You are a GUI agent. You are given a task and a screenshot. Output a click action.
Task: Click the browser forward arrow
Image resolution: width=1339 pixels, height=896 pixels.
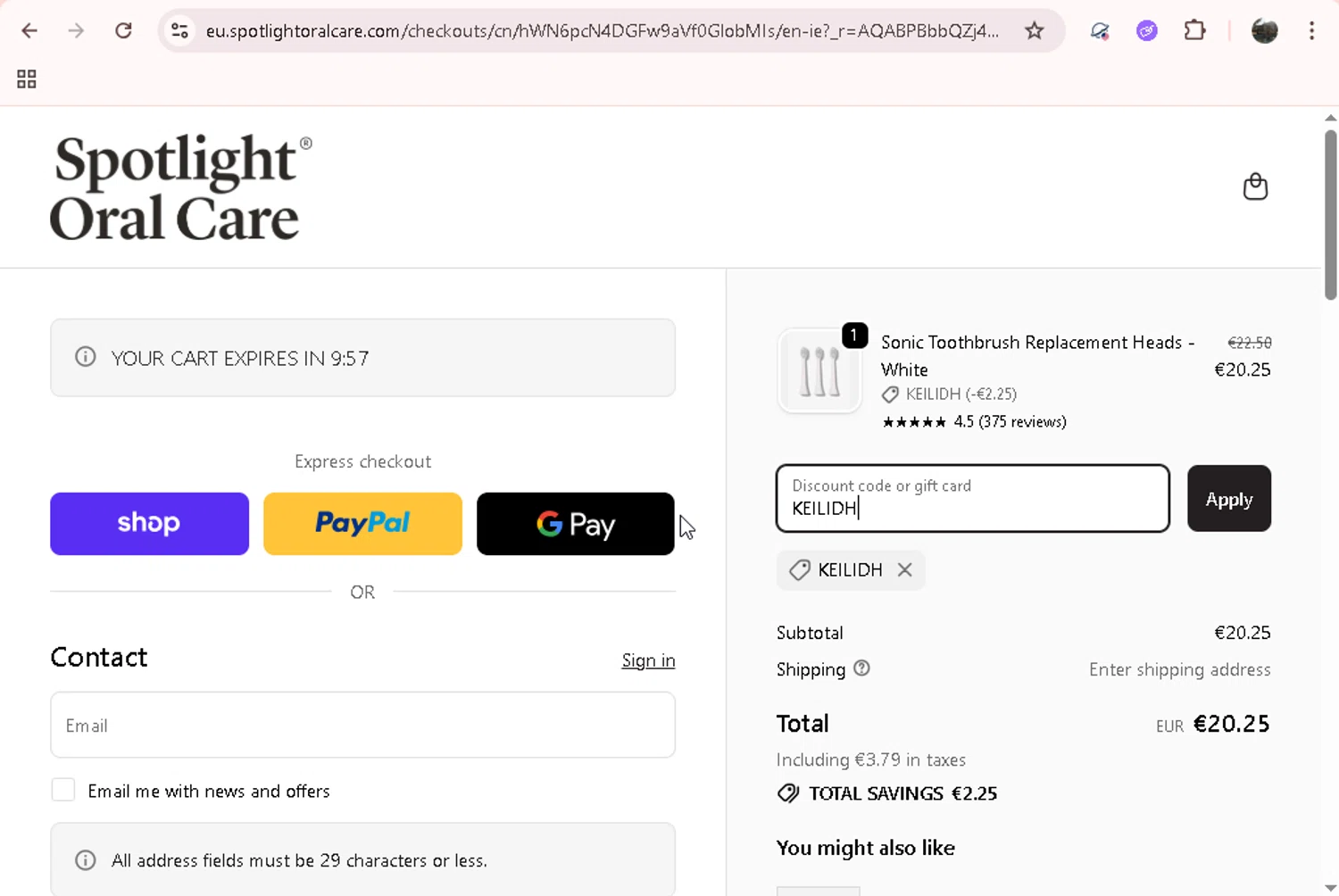coord(76,31)
